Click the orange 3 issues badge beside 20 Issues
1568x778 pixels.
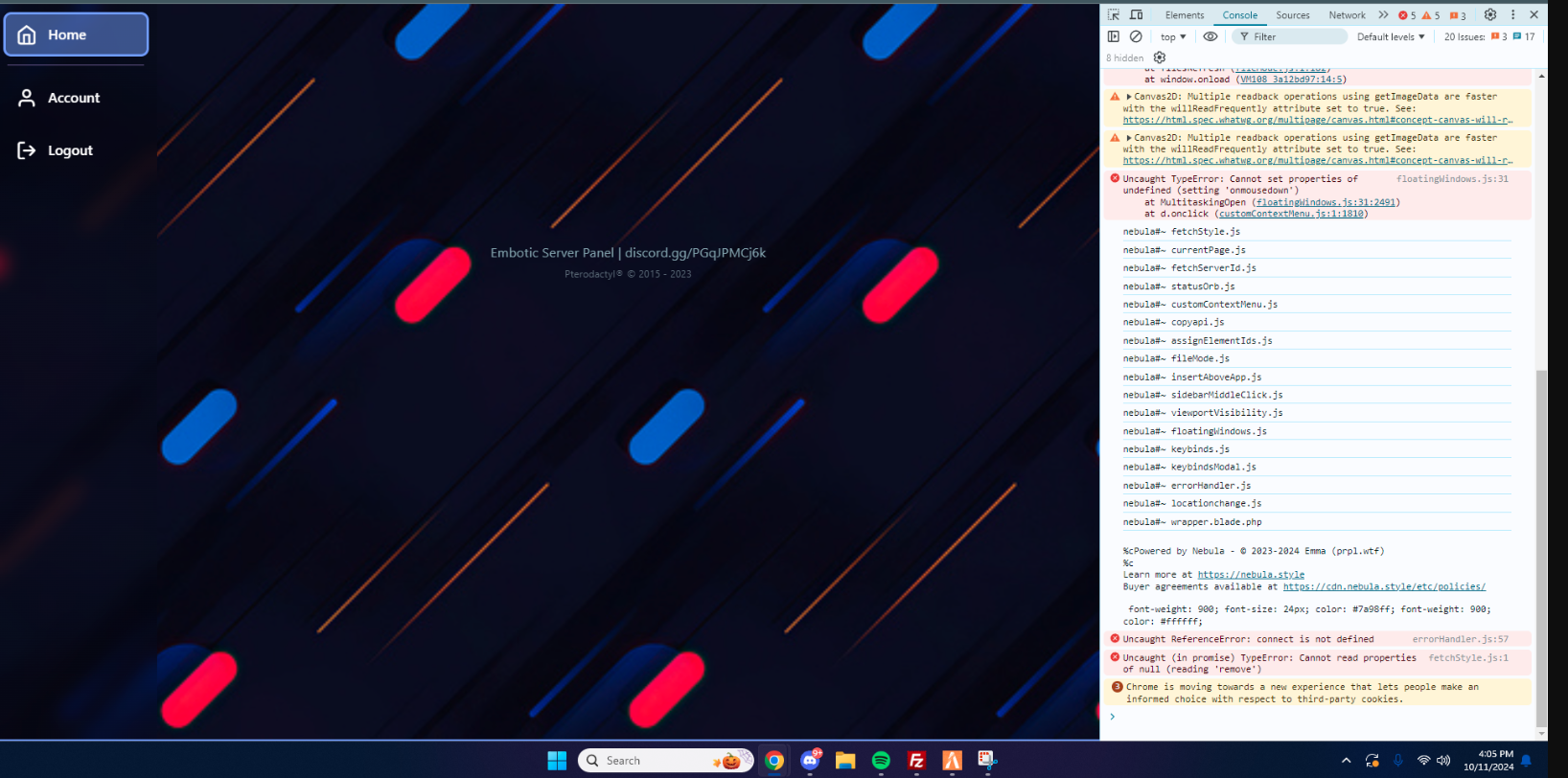[1499, 36]
